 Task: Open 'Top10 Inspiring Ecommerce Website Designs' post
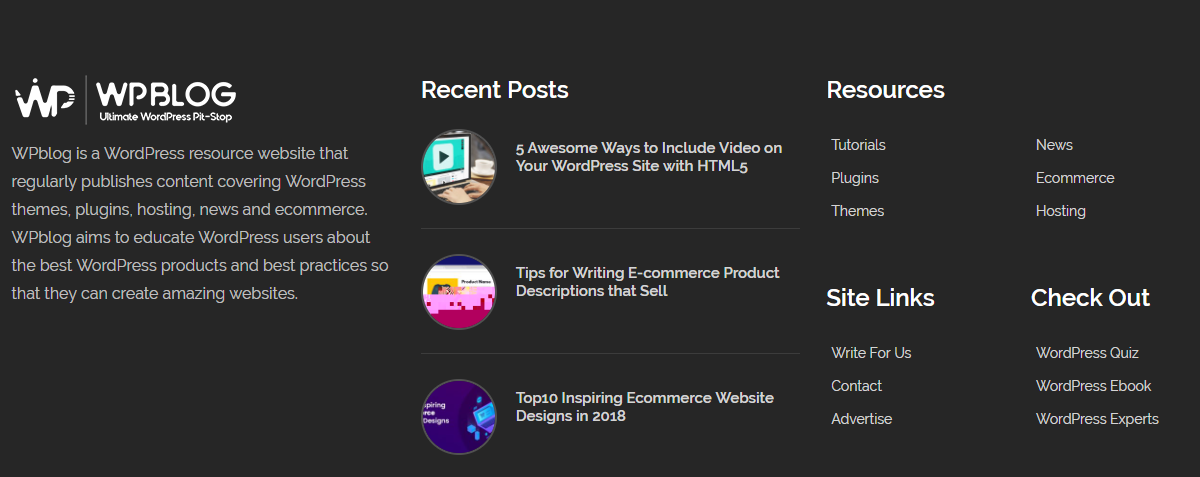click(x=645, y=407)
